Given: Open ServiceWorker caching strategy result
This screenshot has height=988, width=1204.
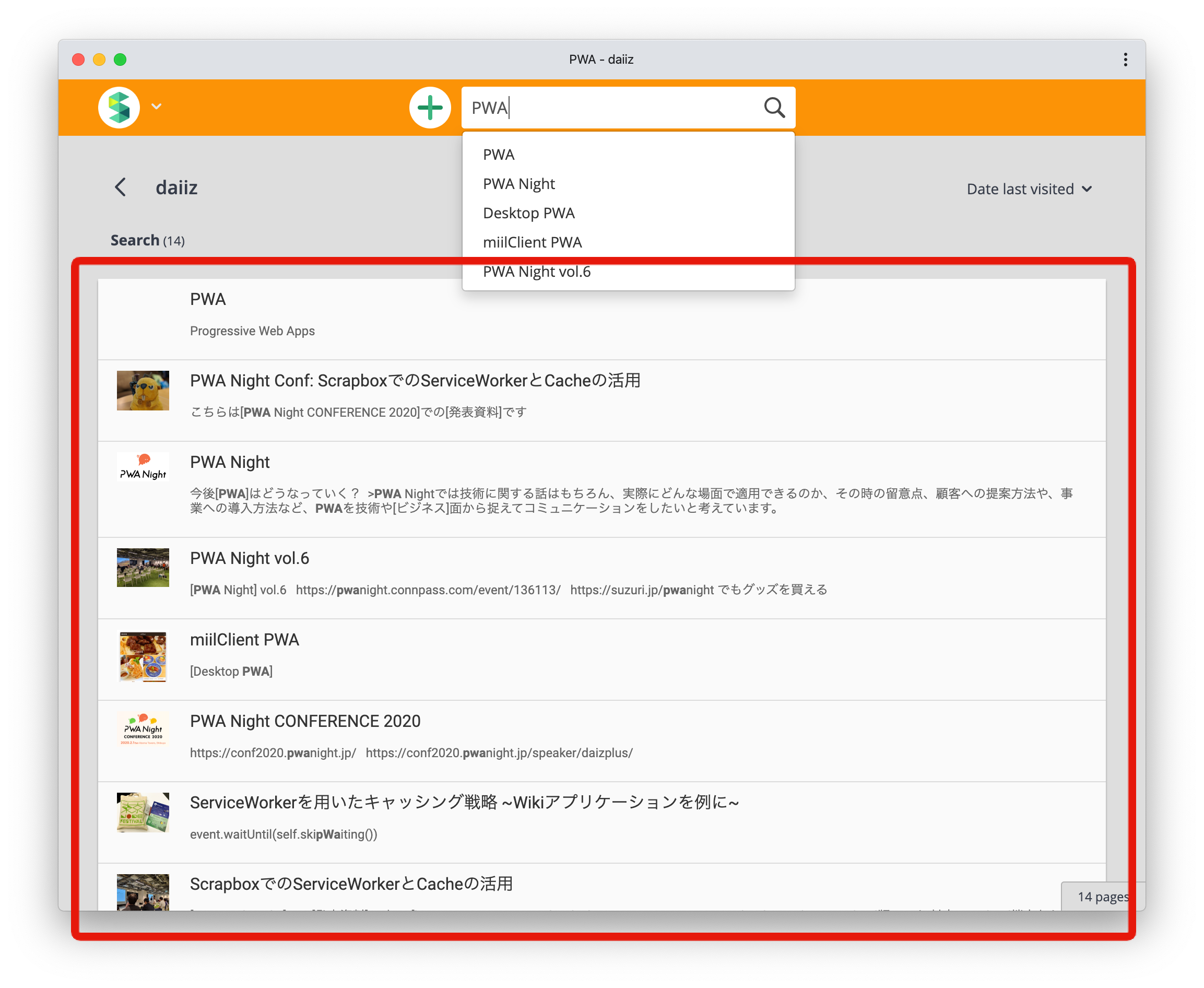Looking at the screenshot, I should point(464,803).
